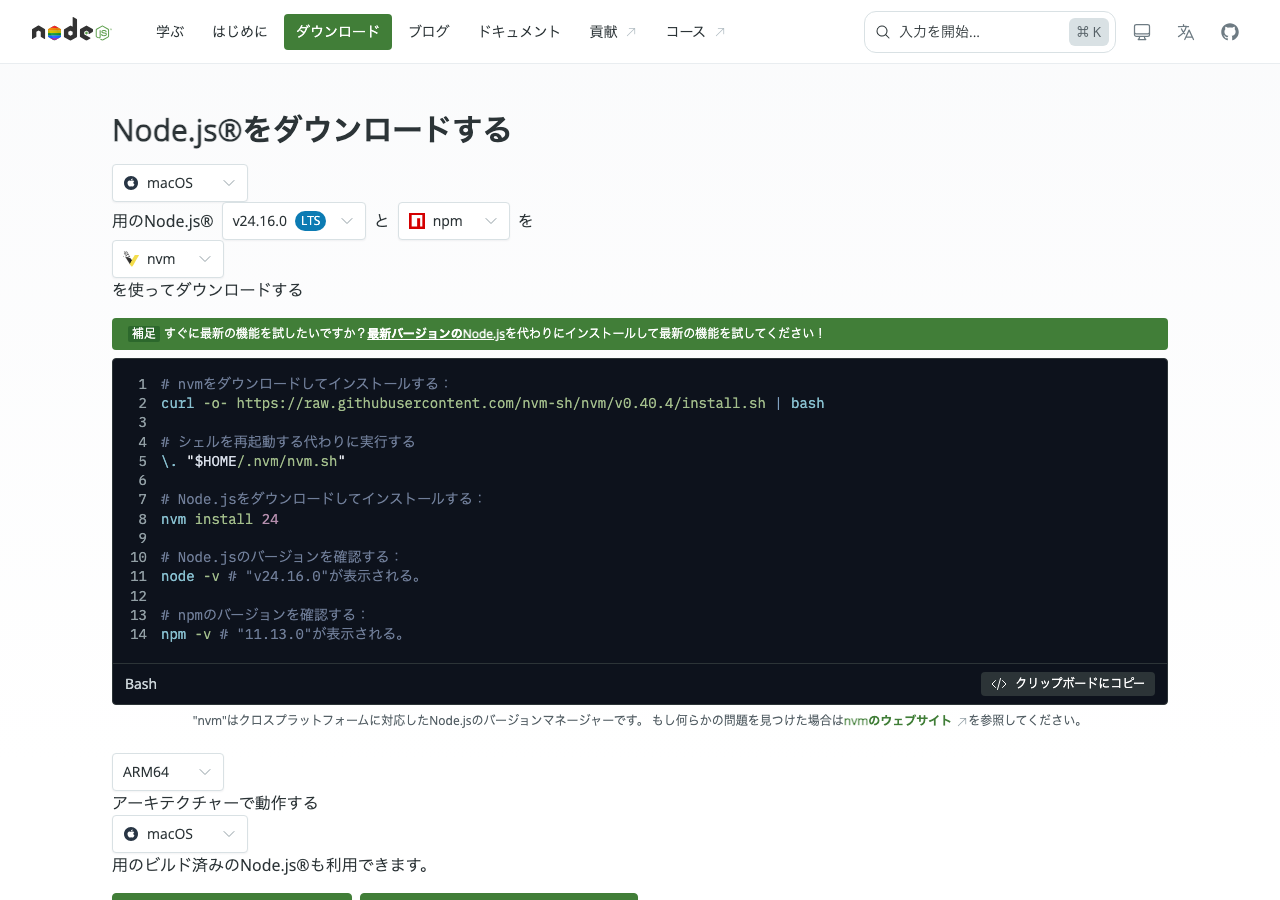Click the curl install command line
This screenshot has height=900, width=1280.
pyautogui.click(x=493, y=403)
